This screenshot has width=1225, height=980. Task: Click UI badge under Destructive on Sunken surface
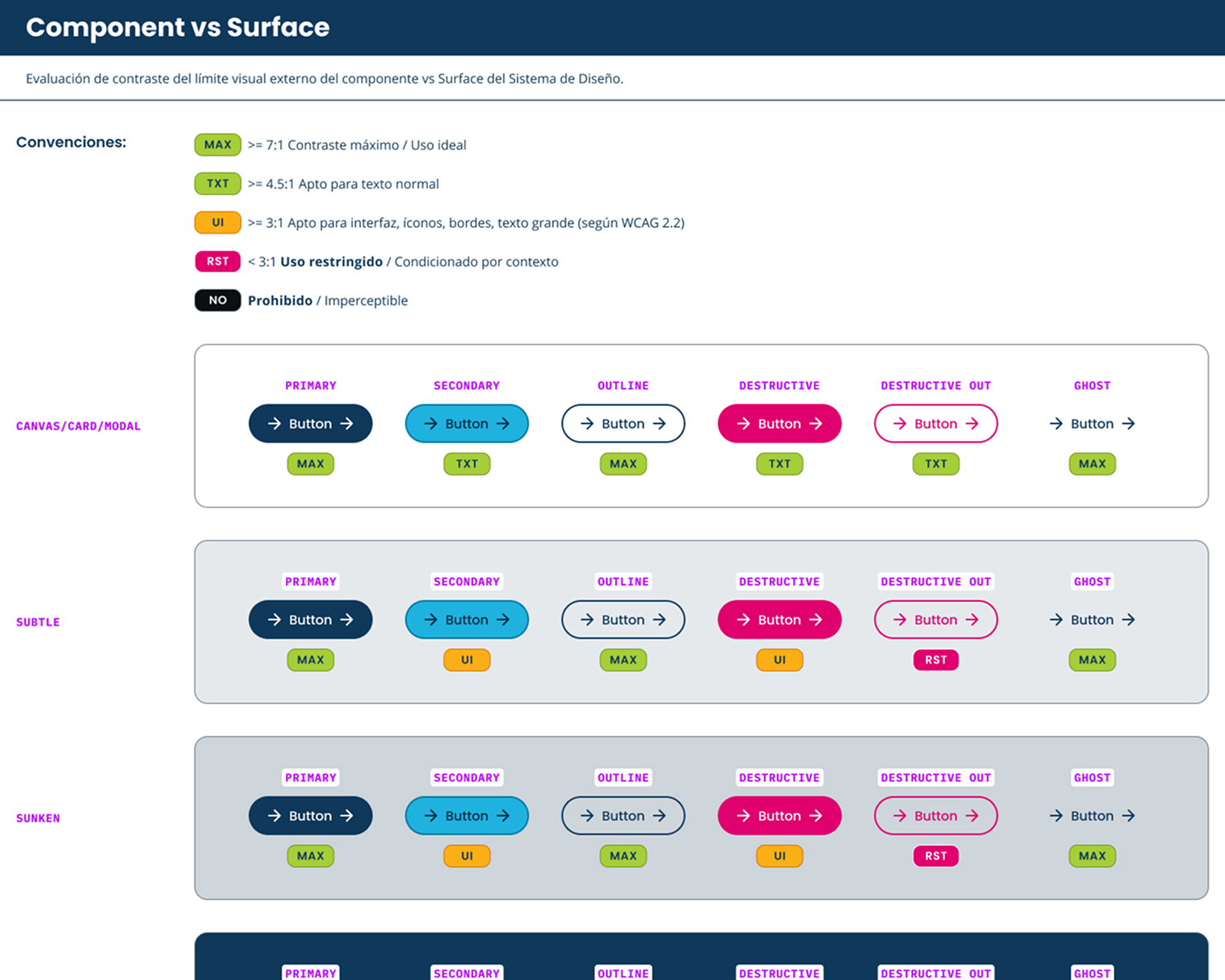(x=780, y=856)
